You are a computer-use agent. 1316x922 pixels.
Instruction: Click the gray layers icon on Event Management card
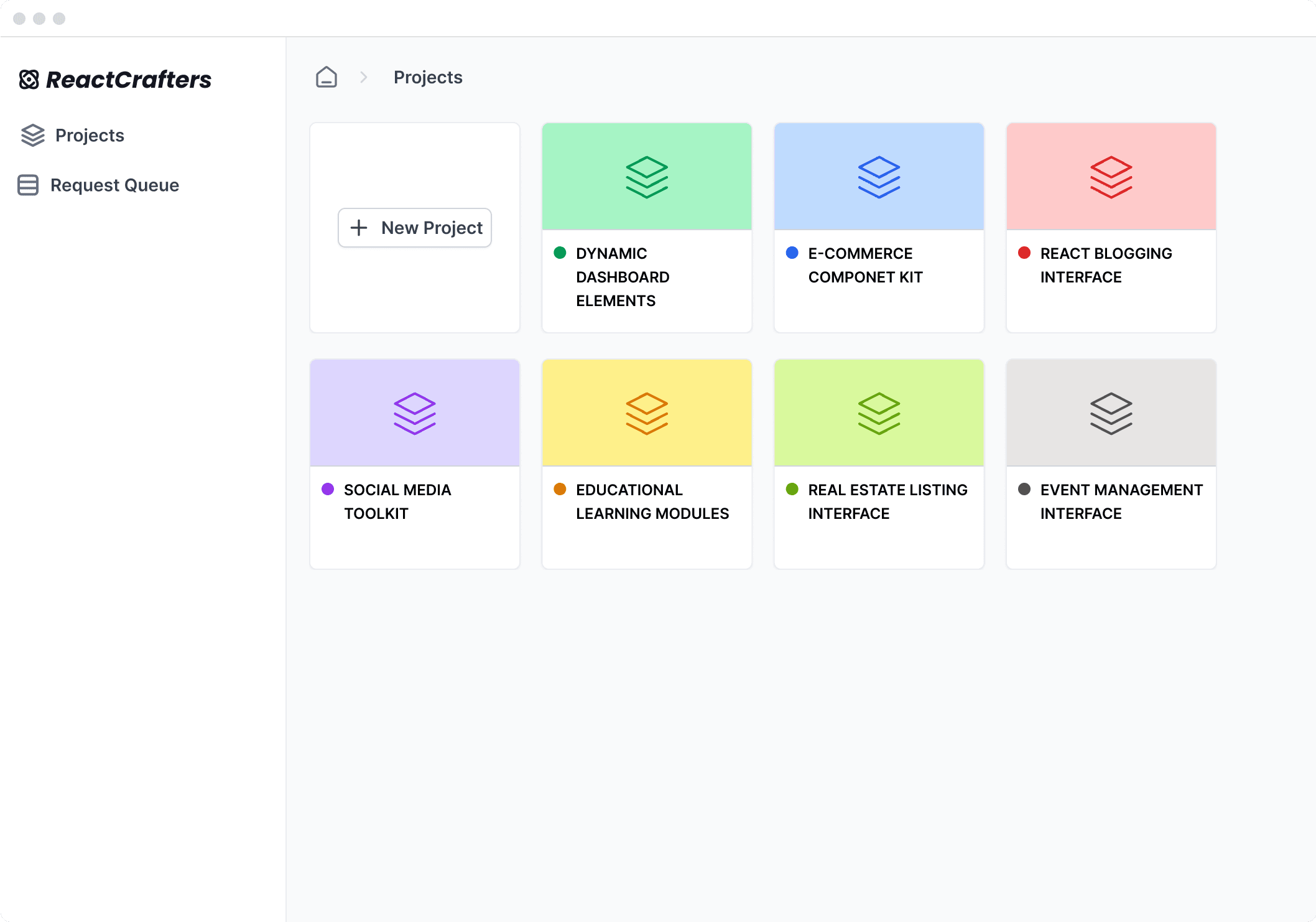(1111, 414)
